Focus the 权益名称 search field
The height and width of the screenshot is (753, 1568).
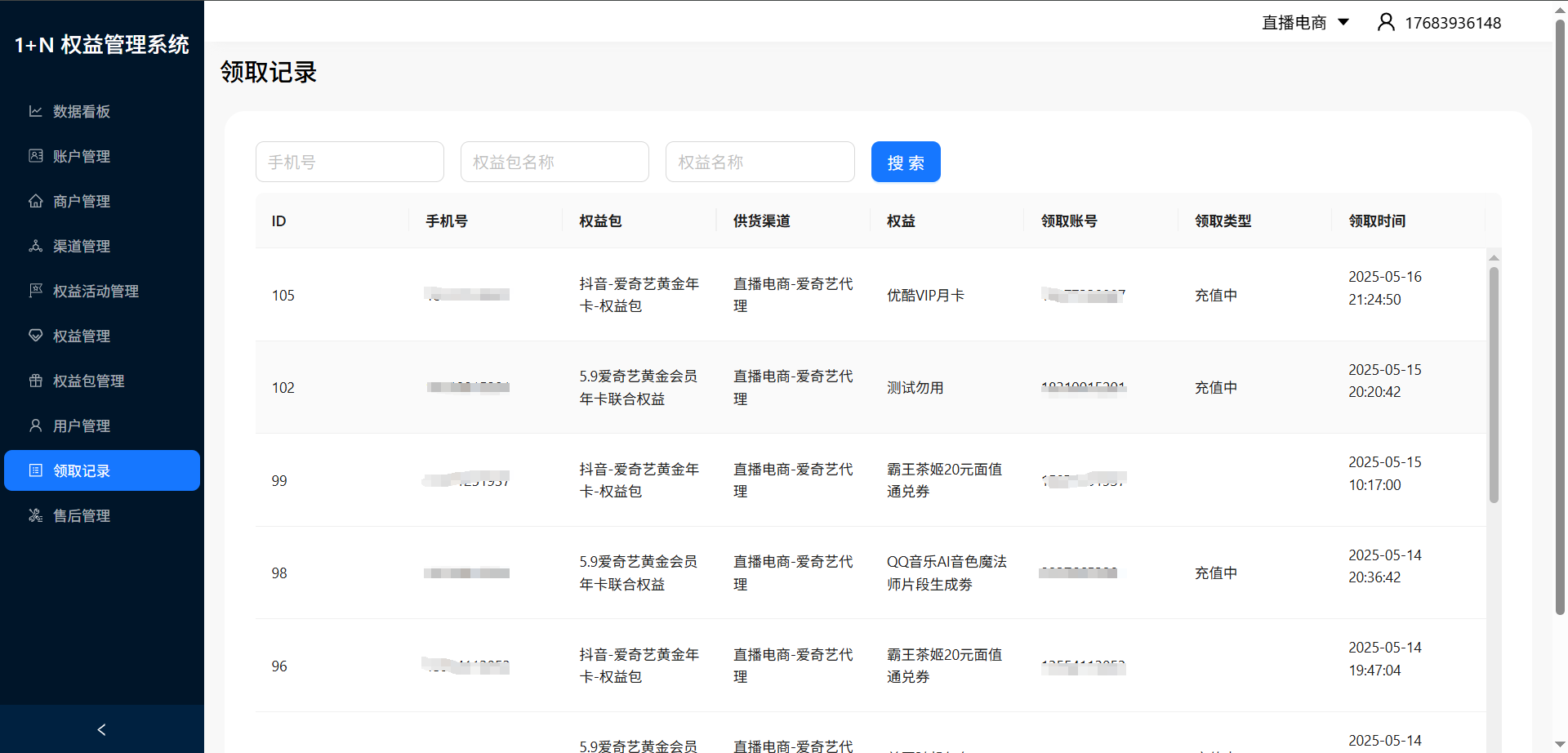pyautogui.click(x=759, y=162)
